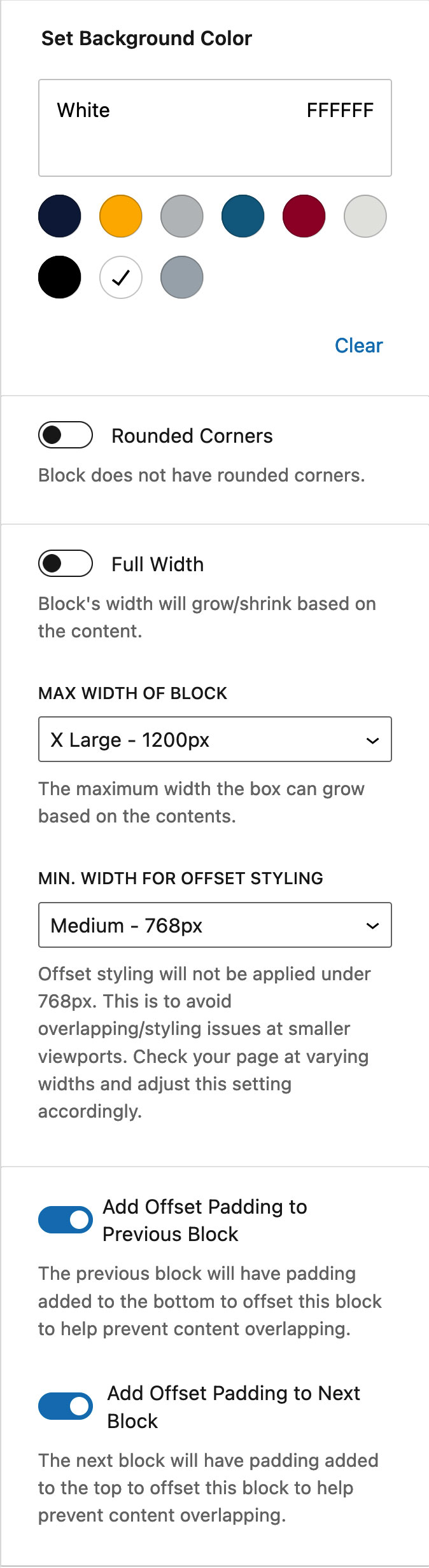Click the Clear link to remove color
This screenshot has width=429, height=1568.
(358, 345)
